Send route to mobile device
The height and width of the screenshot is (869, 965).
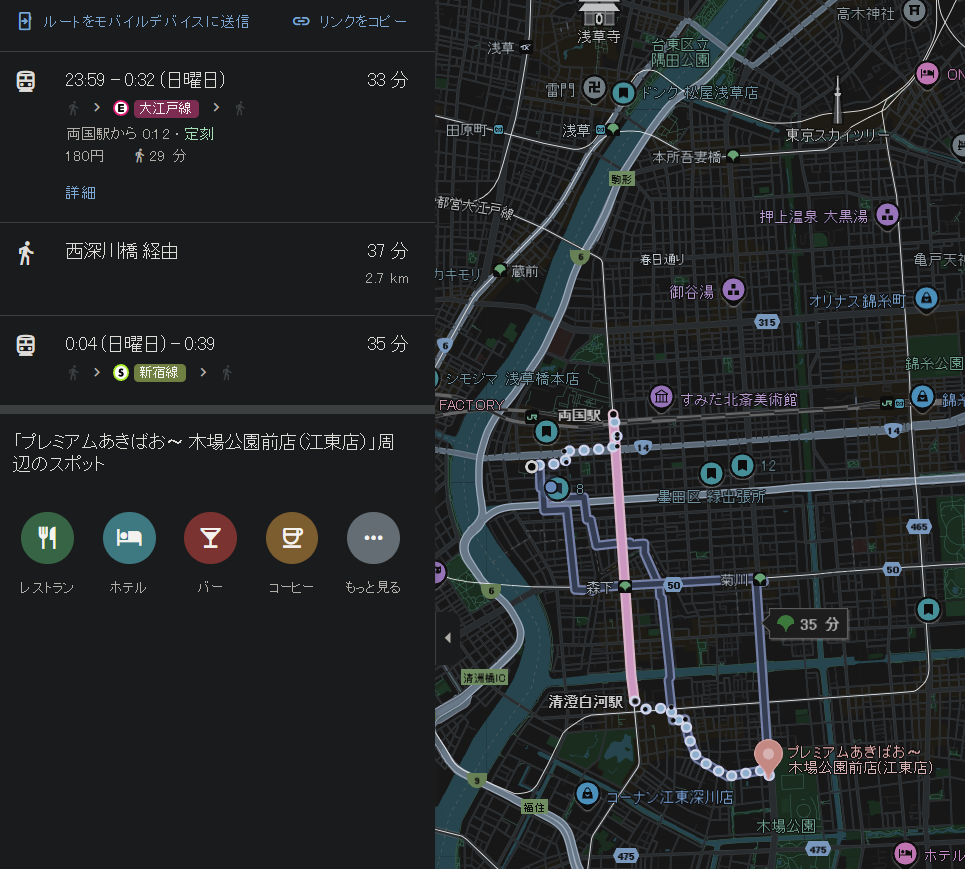pos(134,21)
